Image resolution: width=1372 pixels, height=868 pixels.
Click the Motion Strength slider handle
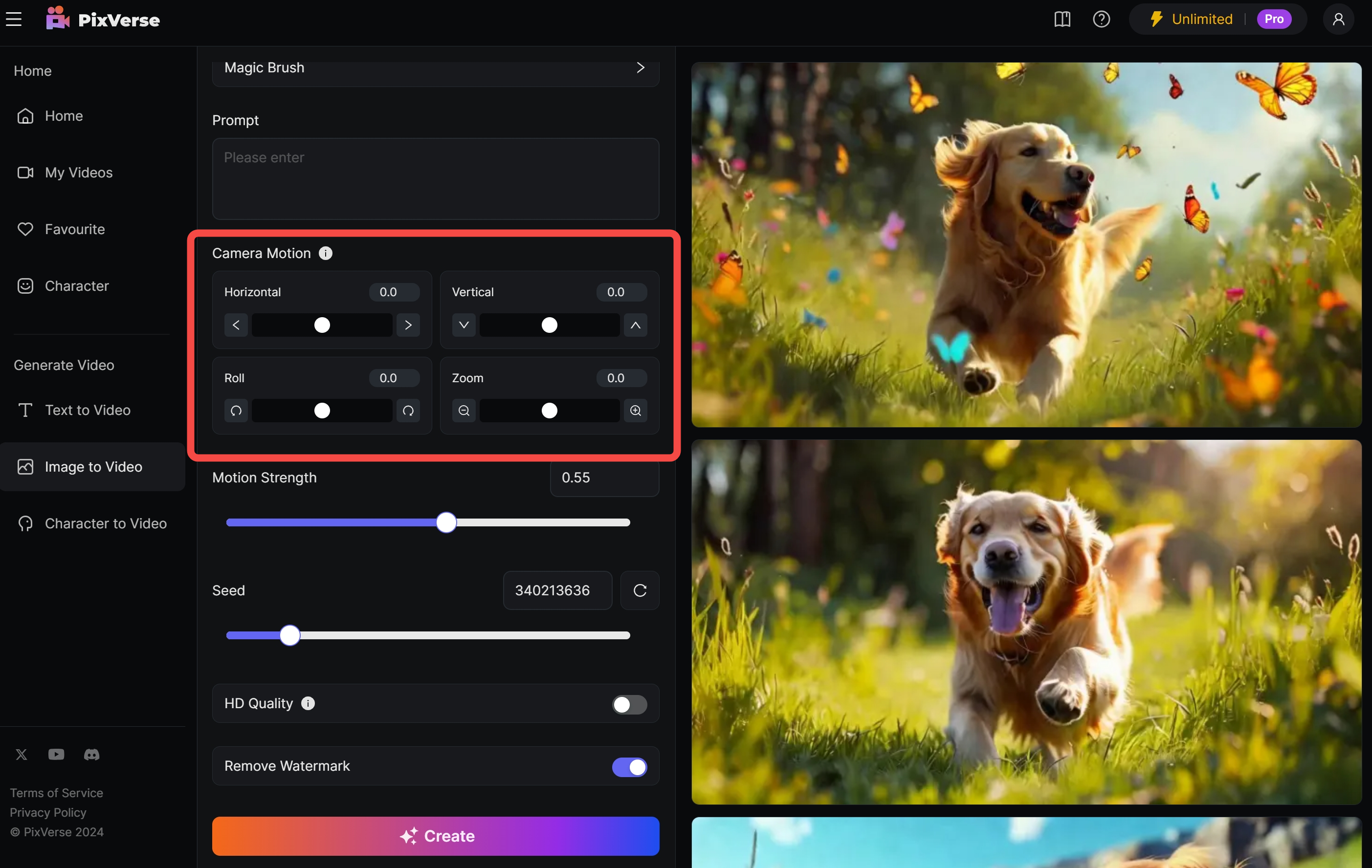446,522
